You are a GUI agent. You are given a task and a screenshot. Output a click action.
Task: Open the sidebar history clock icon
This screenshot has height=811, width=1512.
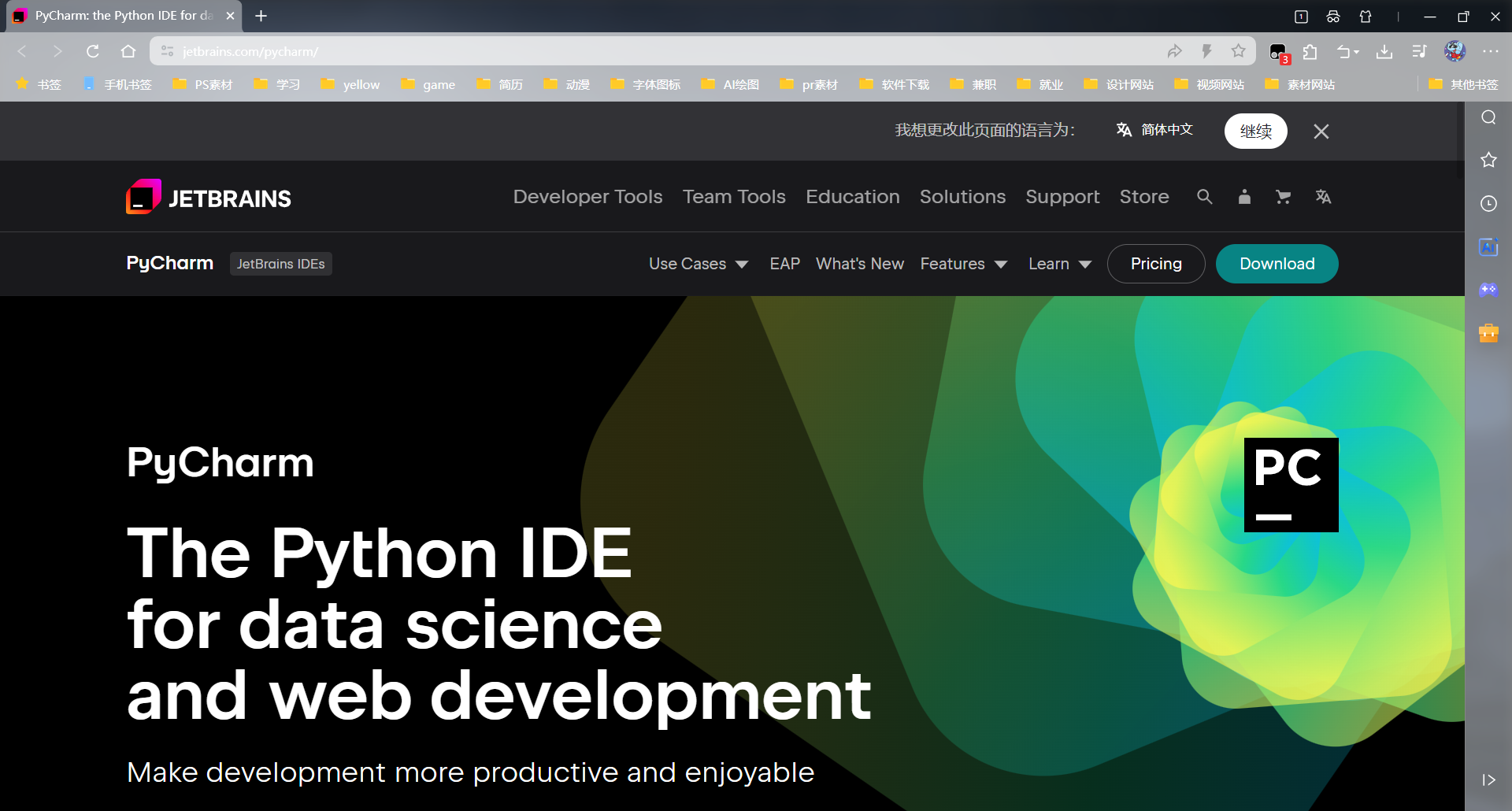click(x=1488, y=203)
